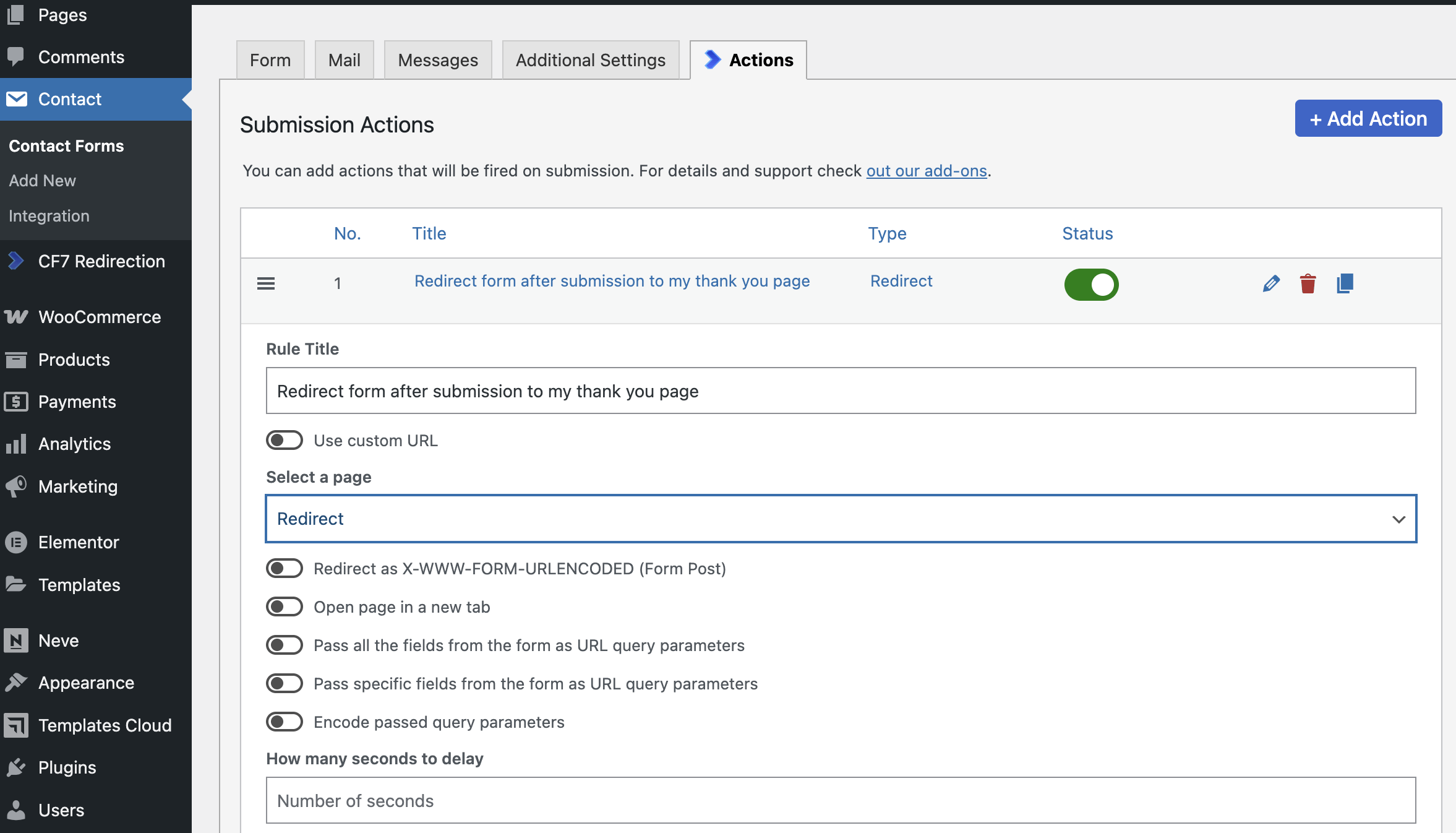Click the Number of seconds input field

pos(841,800)
